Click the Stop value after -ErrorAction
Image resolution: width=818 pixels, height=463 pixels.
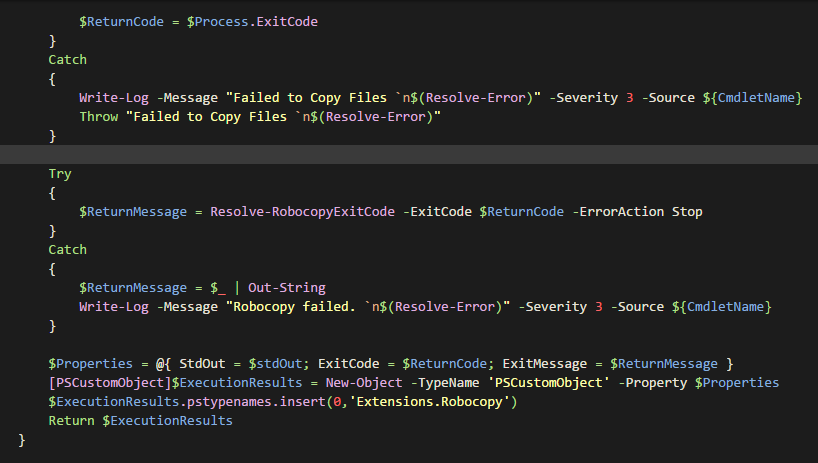687,212
